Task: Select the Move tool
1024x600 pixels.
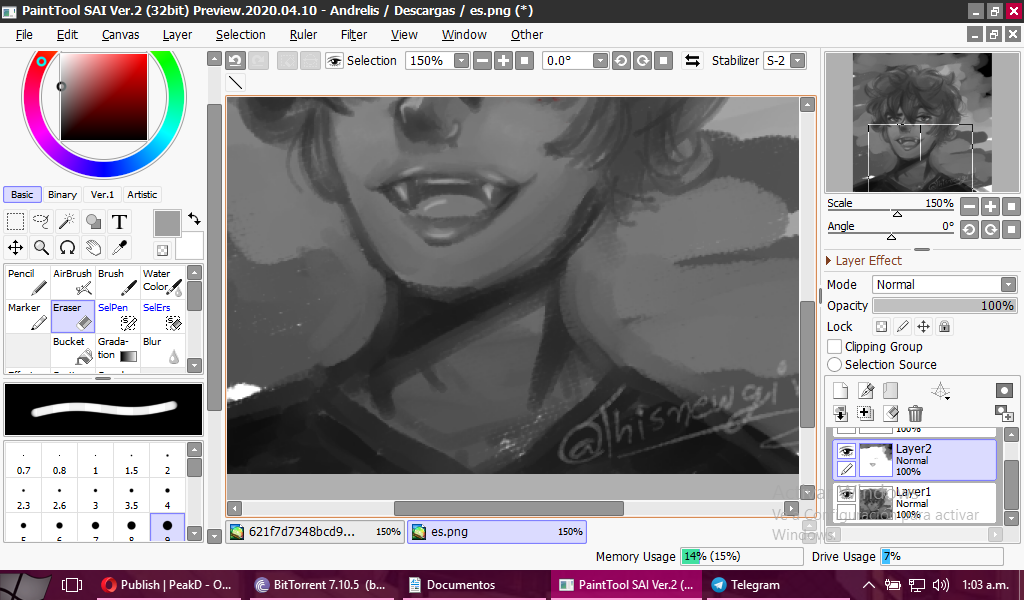Action: (15, 247)
